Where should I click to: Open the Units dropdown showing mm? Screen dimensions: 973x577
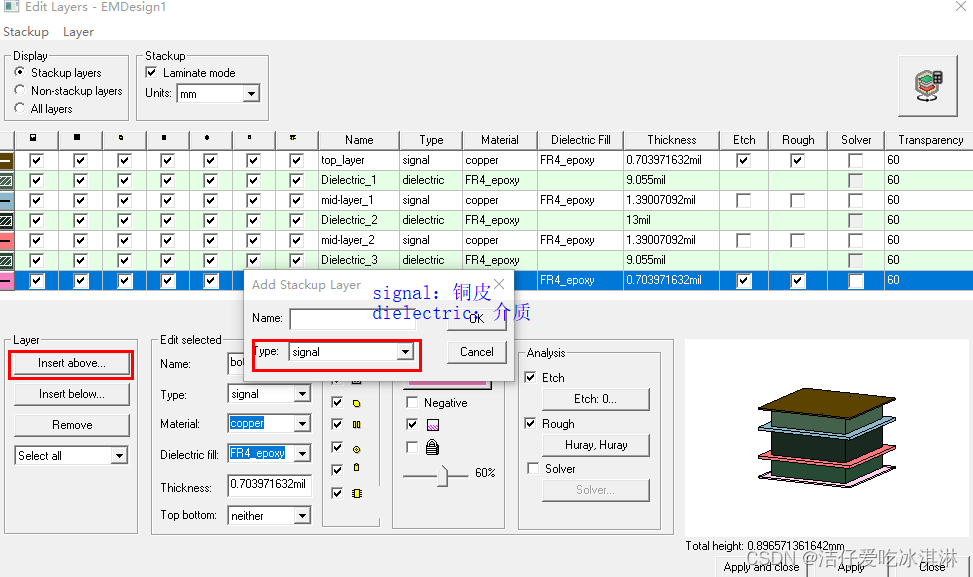pyautogui.click(x=251, y=94)
